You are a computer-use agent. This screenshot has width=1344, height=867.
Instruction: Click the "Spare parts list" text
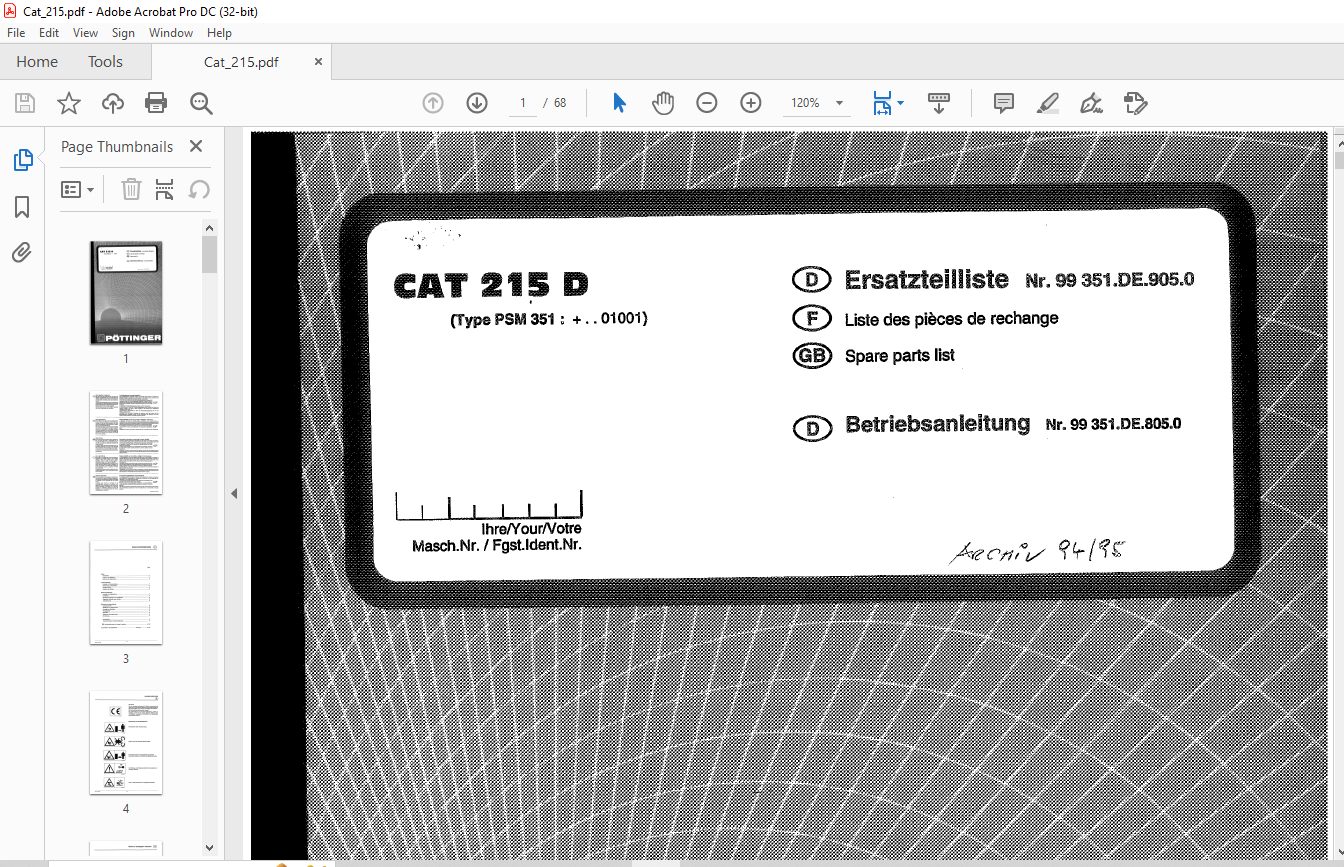click(x=899, y=355)
